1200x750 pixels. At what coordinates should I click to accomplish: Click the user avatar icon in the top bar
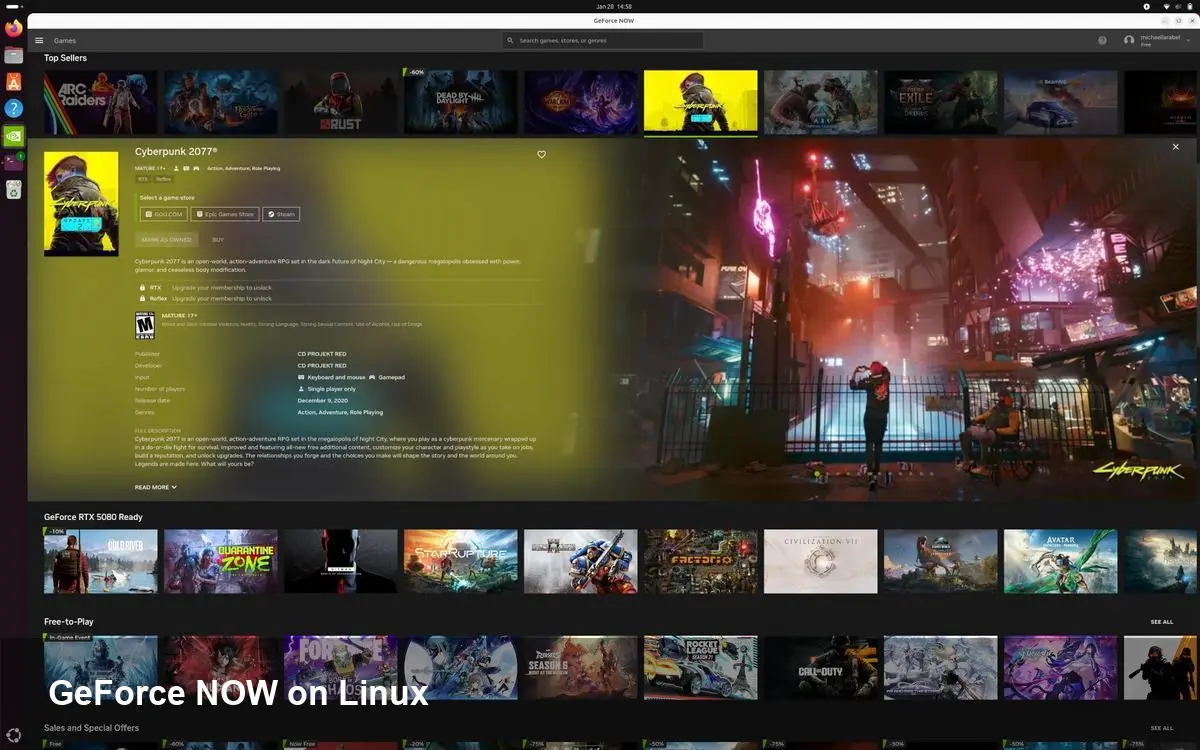[x=1129, y=39]
